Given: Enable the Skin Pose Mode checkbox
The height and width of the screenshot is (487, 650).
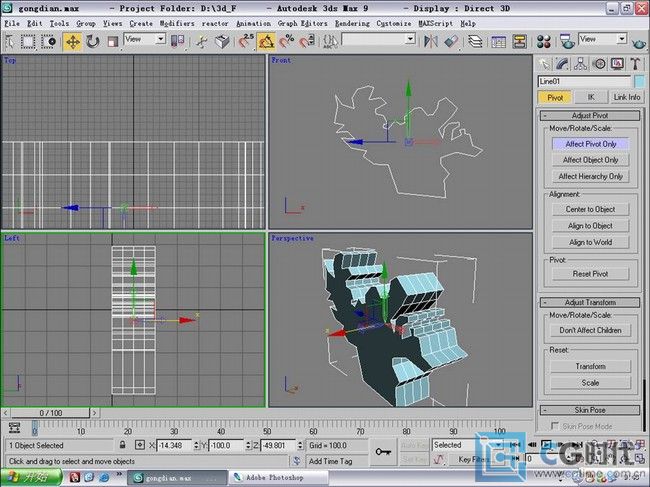Looking at the screenshot, I should [555, 426].
